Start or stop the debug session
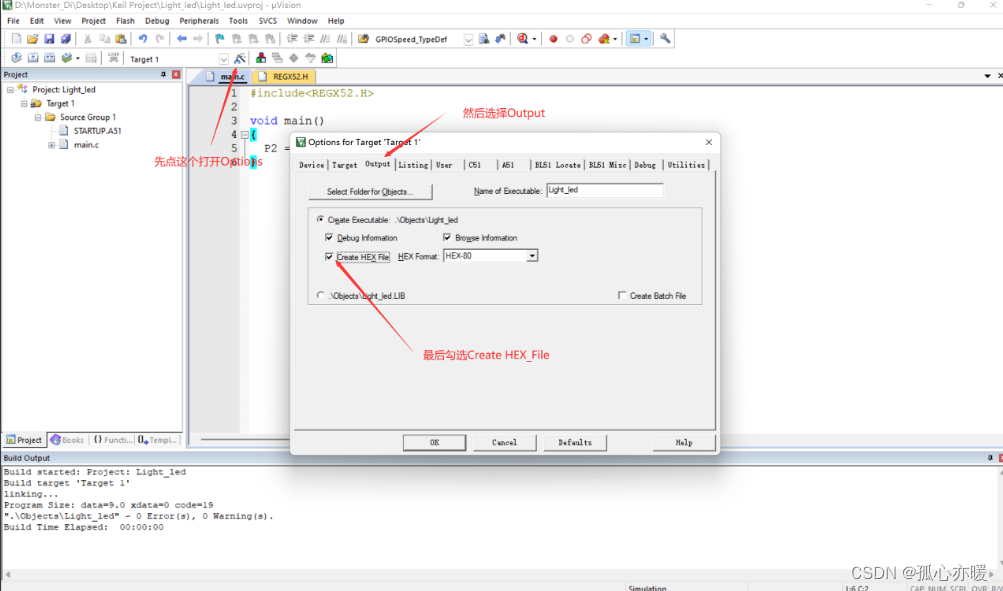The width and height of the screenshot is (1003, 591). [x=523, y=39]
